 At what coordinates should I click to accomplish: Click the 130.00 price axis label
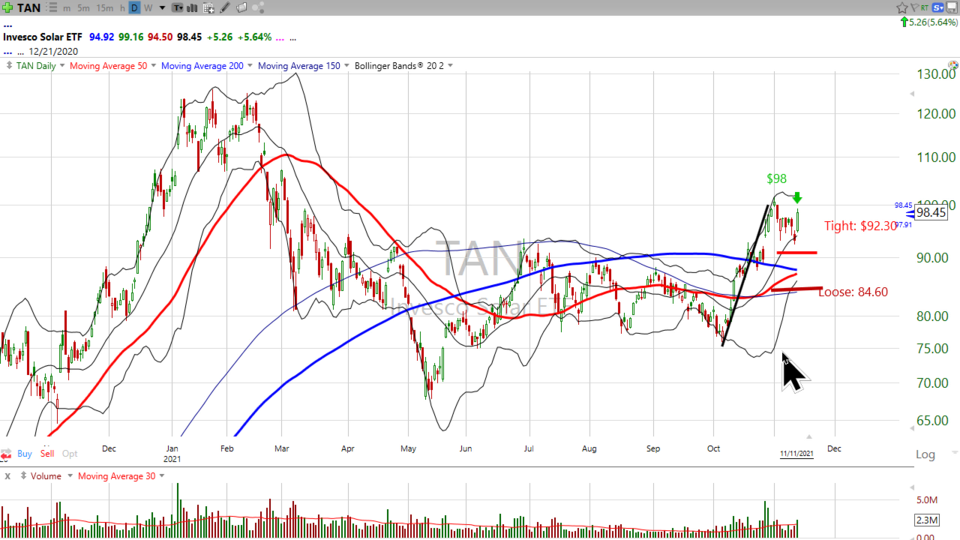pyautogui.click(x=936, y=74)
